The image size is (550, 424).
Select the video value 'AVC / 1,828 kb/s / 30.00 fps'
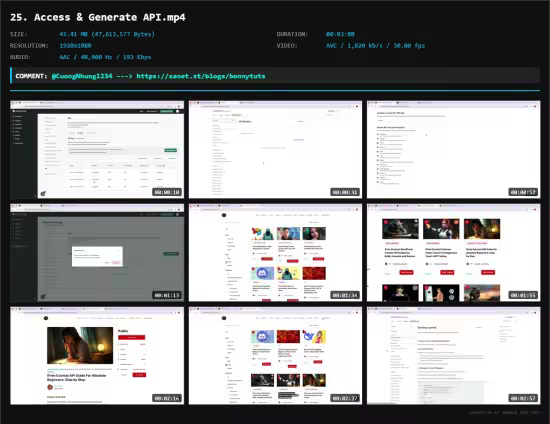(375, 46)
